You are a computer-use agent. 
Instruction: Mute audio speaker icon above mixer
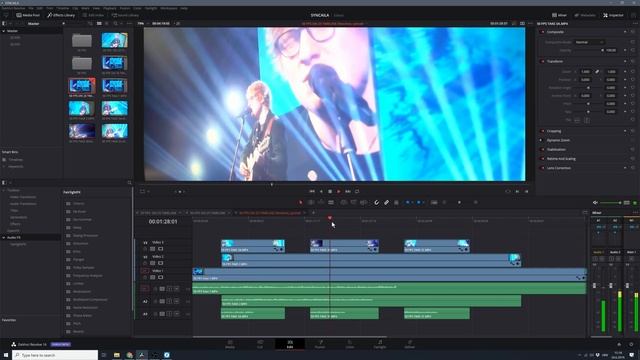point(595,202)
